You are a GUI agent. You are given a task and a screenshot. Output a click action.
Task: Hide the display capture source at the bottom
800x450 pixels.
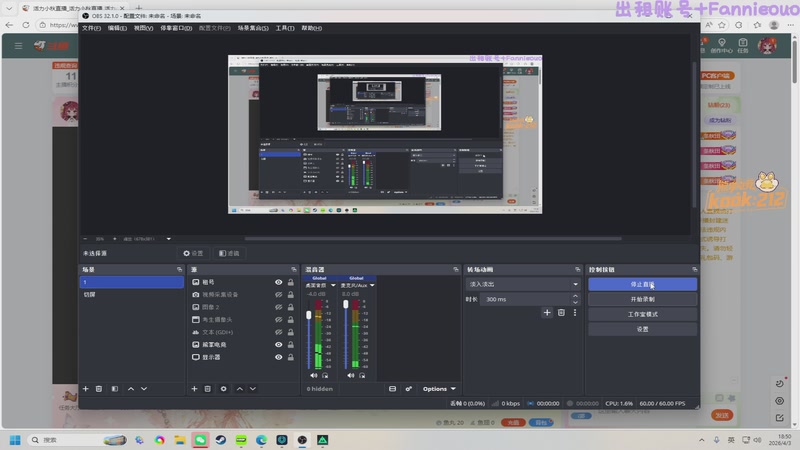click(279, 357)
